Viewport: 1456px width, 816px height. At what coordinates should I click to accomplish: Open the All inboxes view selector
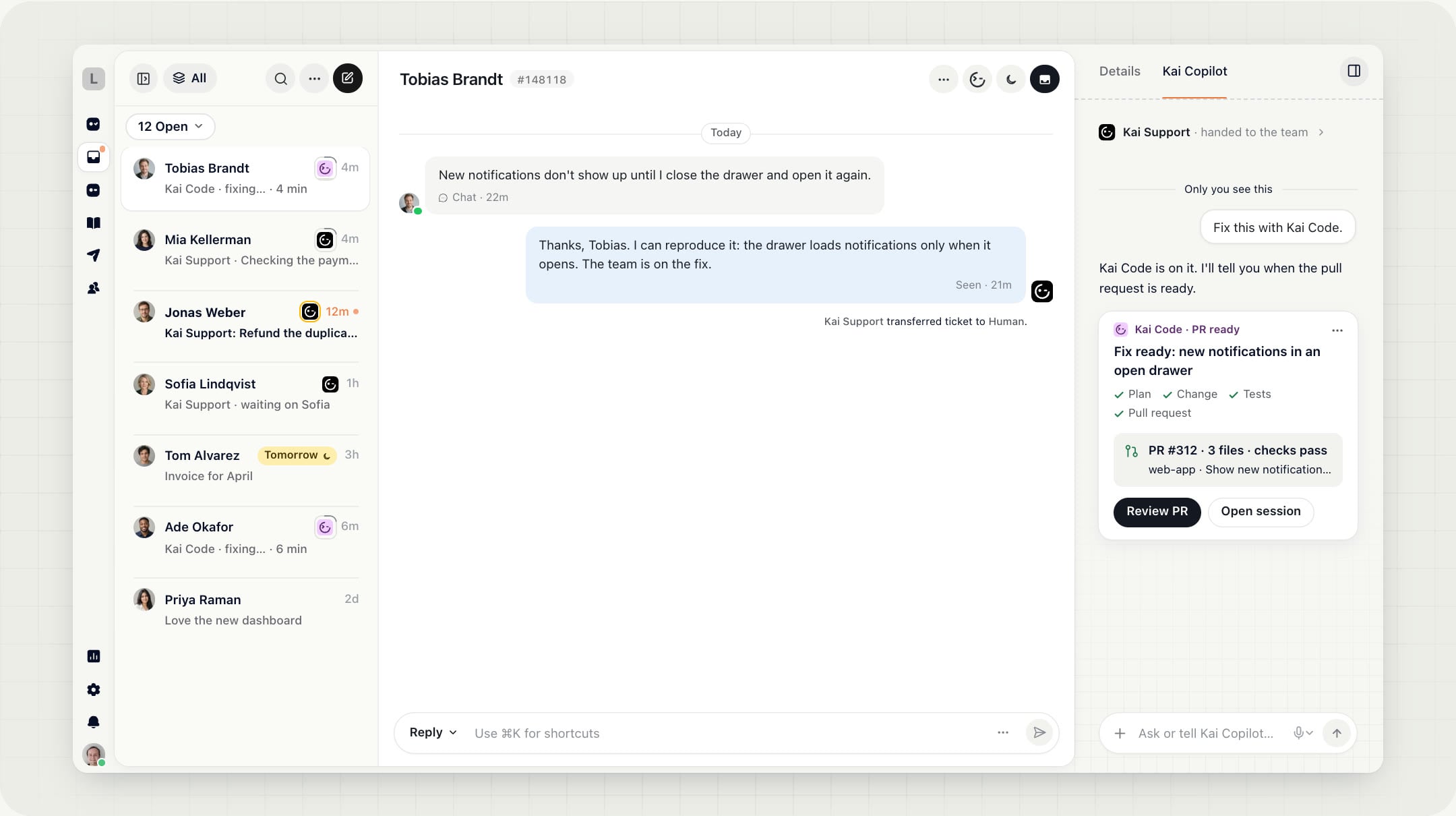point(190,79)
